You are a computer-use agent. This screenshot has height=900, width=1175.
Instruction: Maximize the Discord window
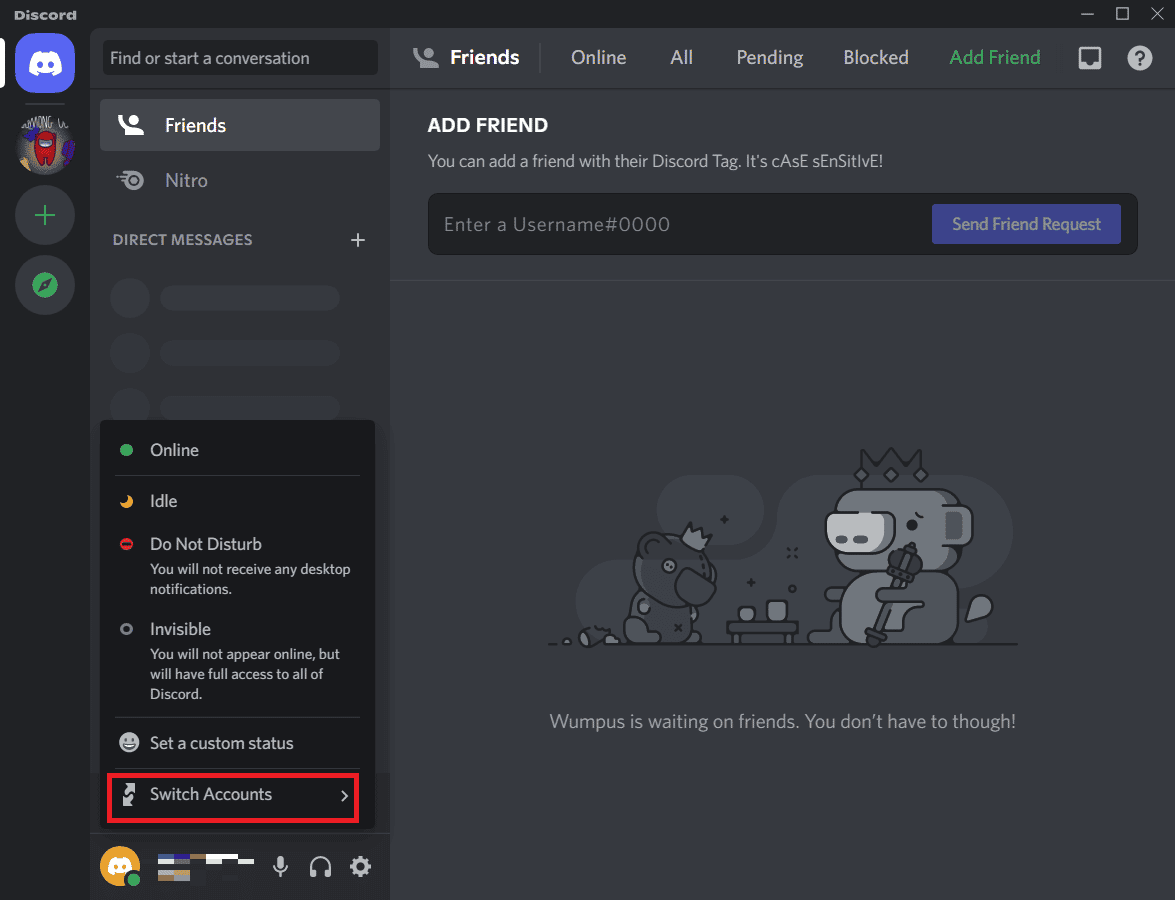[1122, 13]
